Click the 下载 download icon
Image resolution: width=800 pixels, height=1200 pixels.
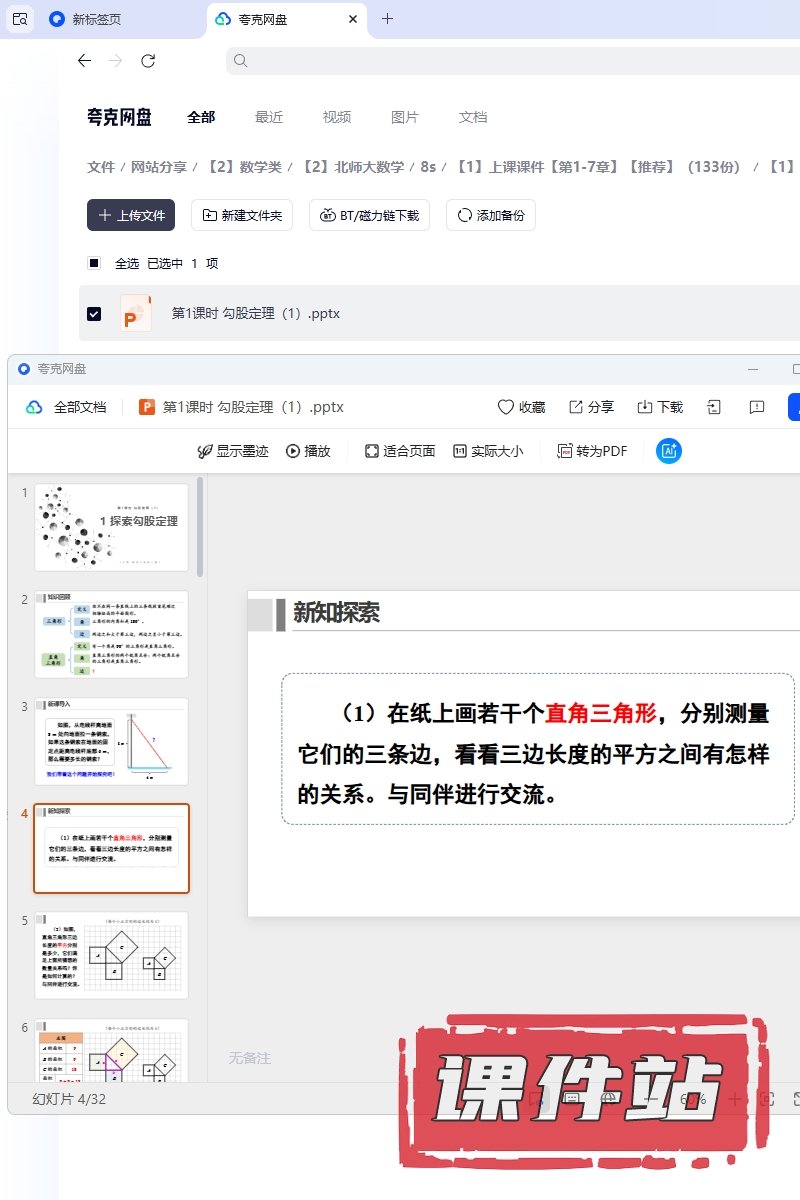click(645, 407)
